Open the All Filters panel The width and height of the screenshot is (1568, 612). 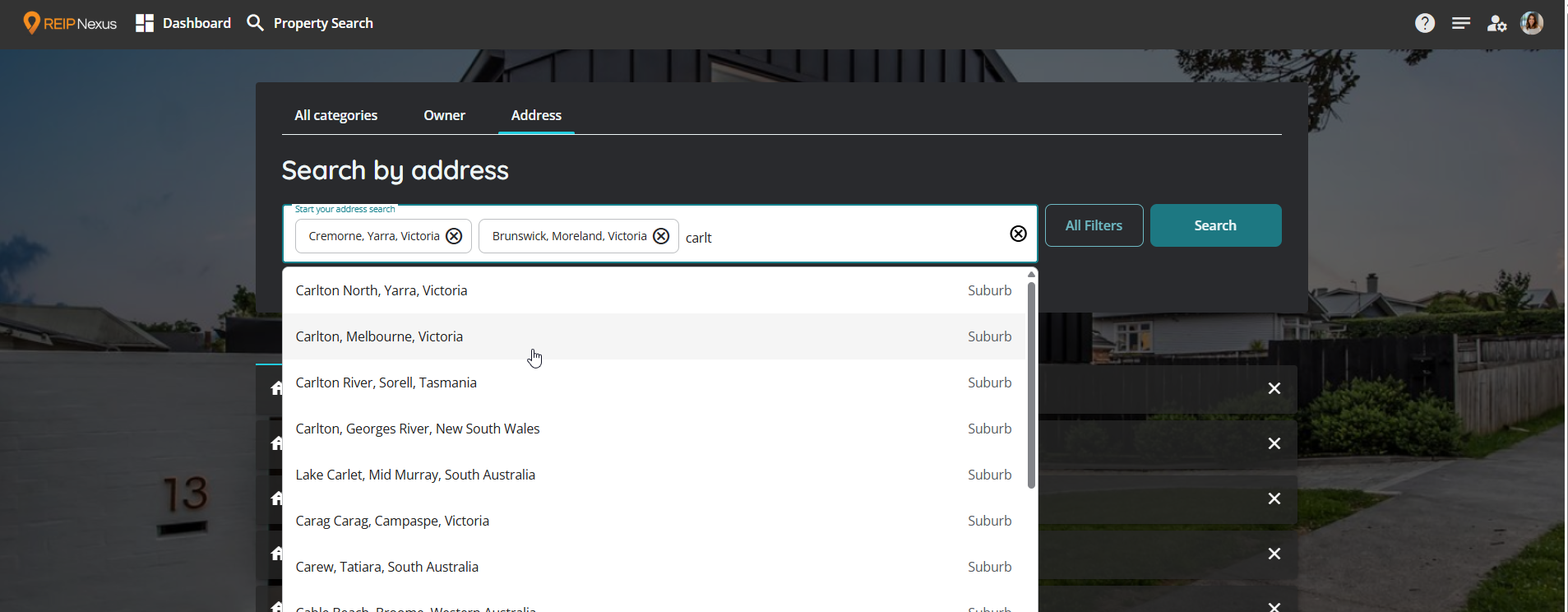(x=1094, y=225)
